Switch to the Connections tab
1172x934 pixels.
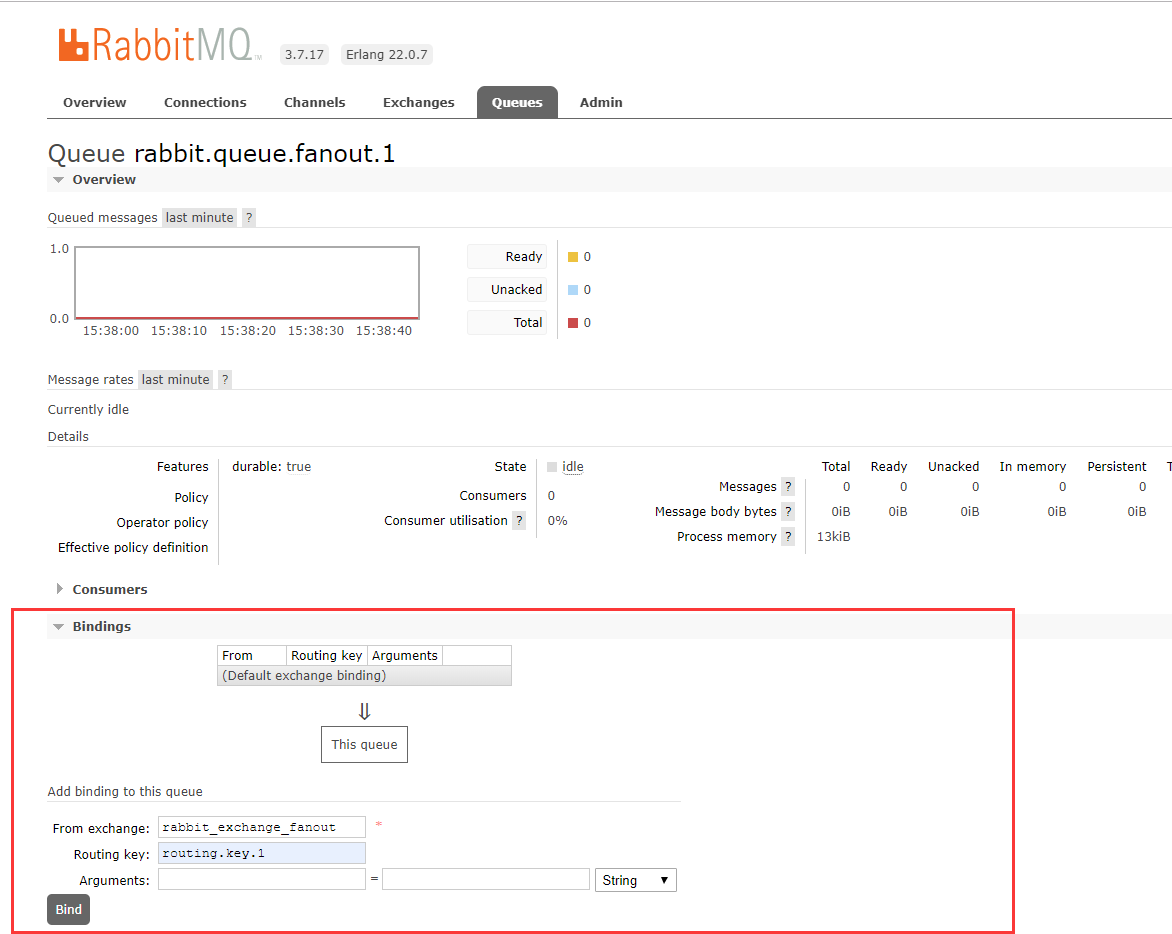coord(206,102)
